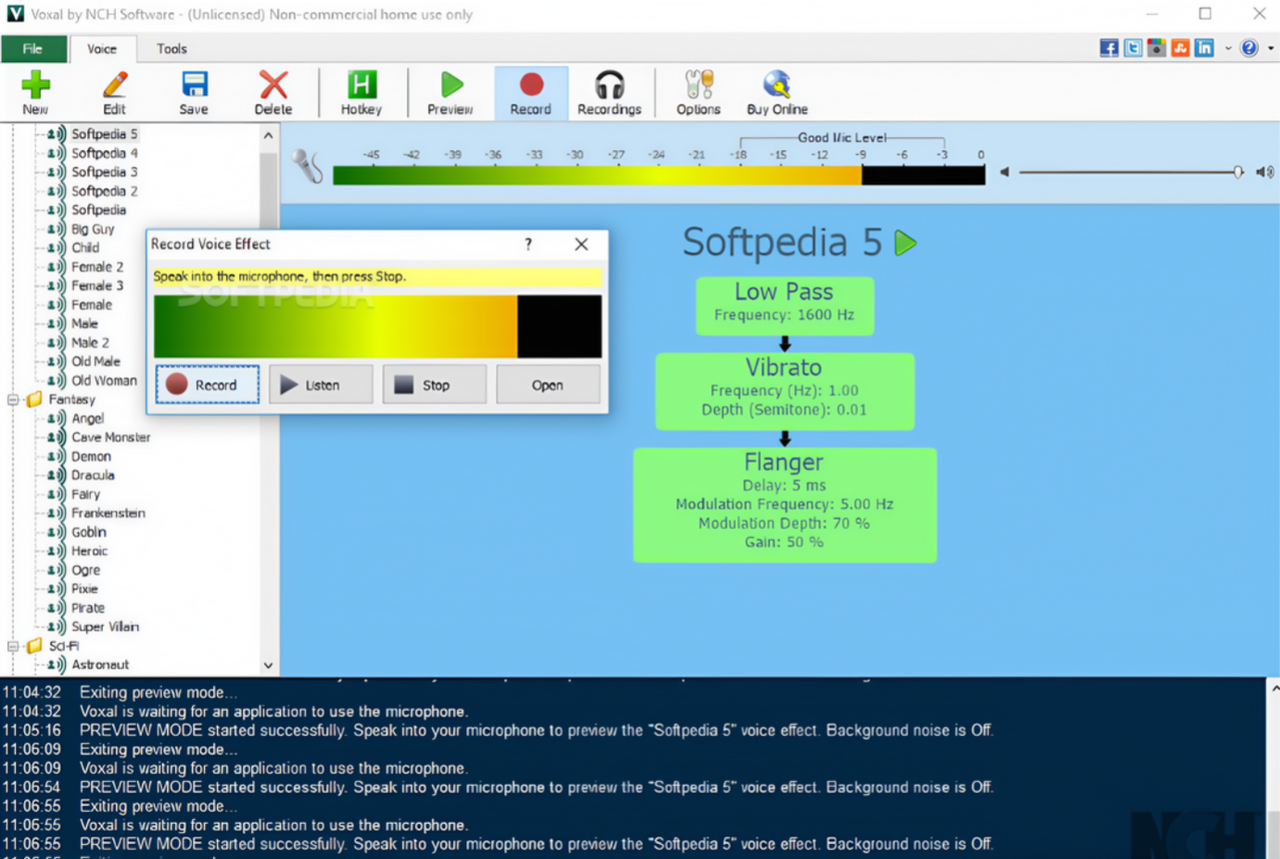The image size is (1280, 859).
Task: Click the Listen button in the dialog
Action: click(321, 385)
